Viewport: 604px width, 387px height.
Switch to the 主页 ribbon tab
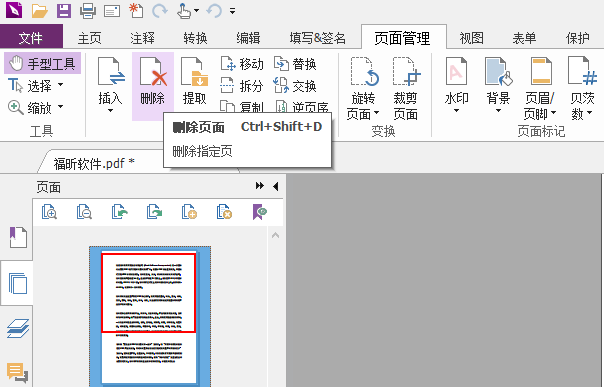(x=89, y=38)
